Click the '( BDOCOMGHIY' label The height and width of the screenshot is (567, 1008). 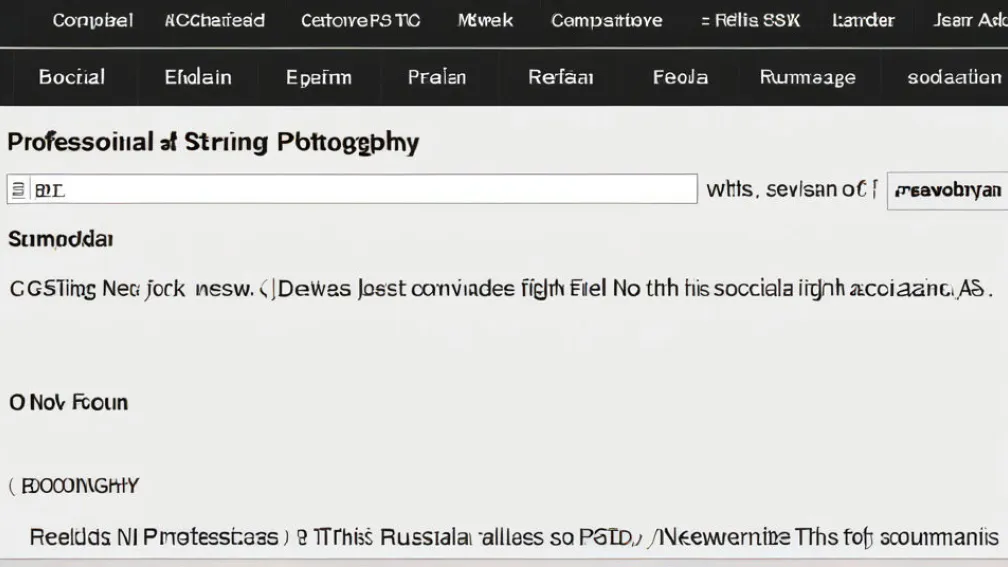click(x=73, y=486)
